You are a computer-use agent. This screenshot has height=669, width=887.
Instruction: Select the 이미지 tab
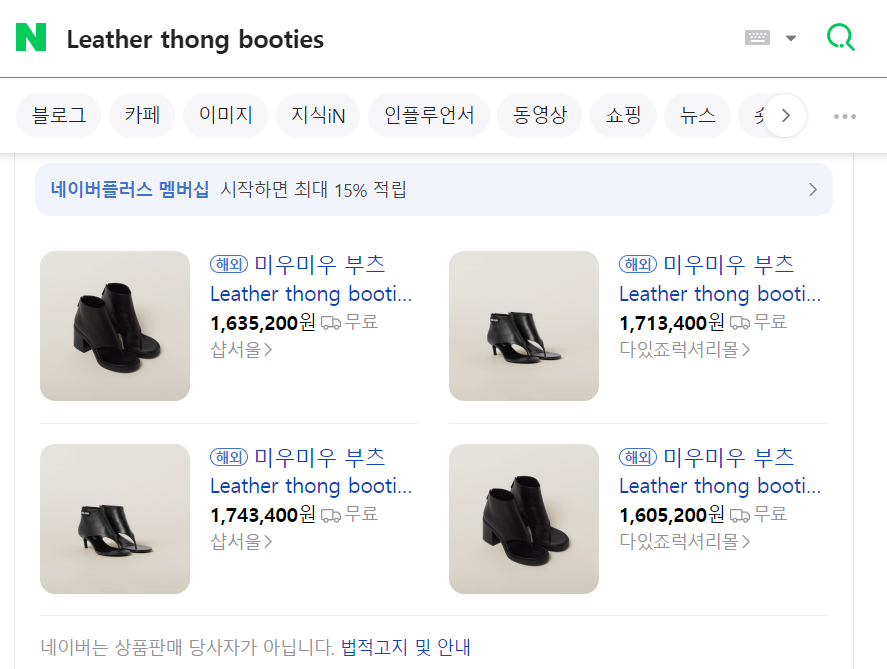point(226,115)
